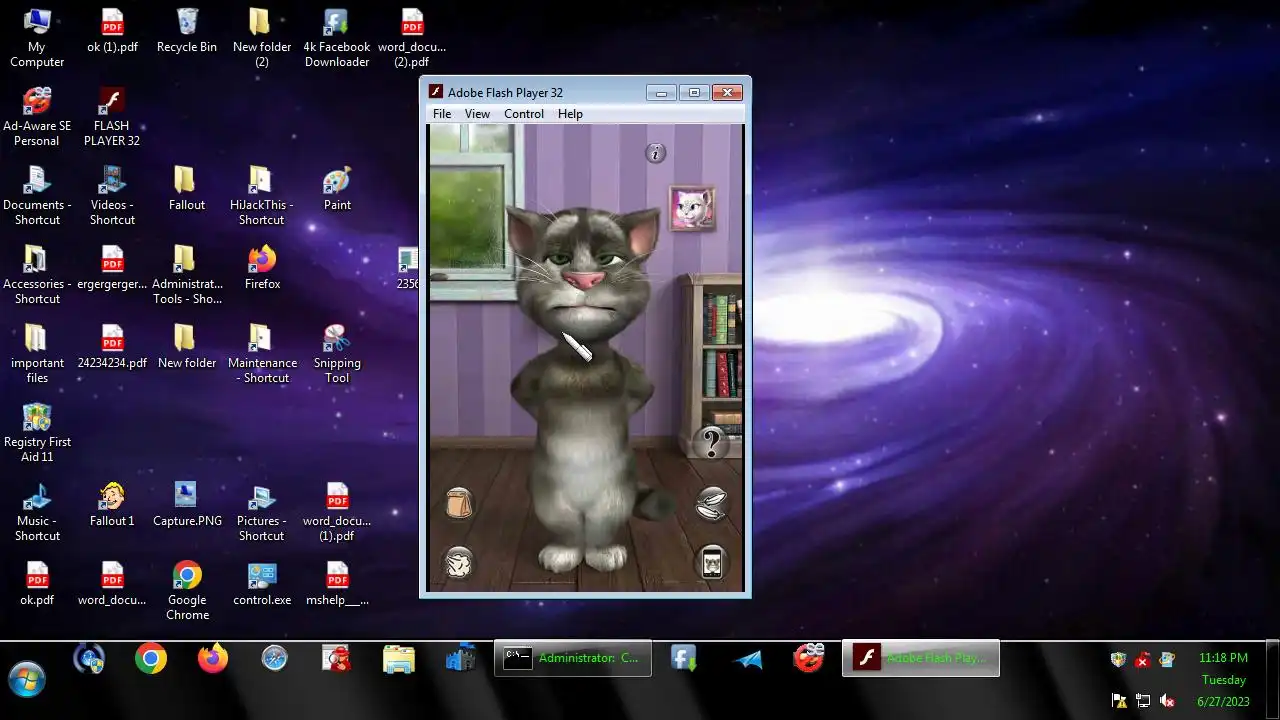Open Safari compass icon in taskbar
Viewport: 1280px width, 720px height.
pos(274,658)
